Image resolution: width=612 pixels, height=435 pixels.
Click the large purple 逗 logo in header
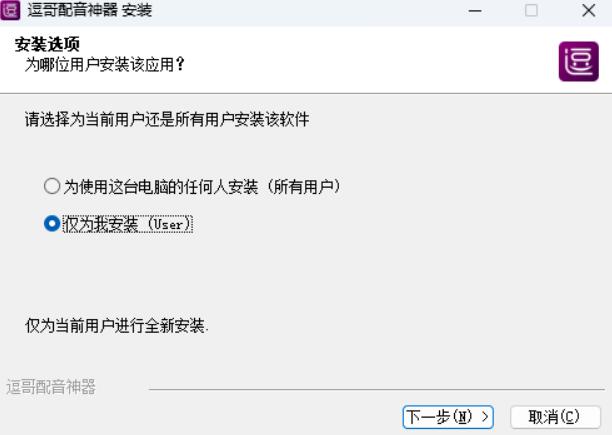578,62
